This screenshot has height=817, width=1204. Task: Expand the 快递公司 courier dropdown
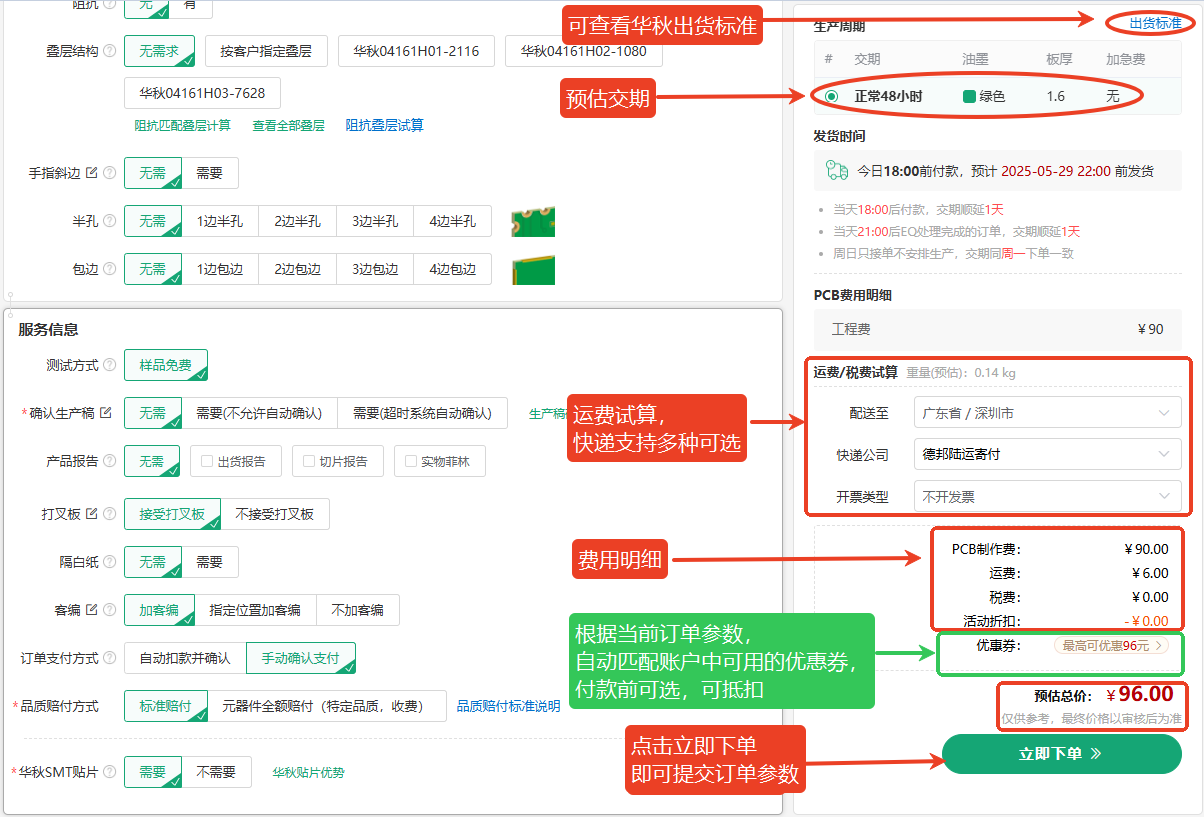click(1047, 454)
